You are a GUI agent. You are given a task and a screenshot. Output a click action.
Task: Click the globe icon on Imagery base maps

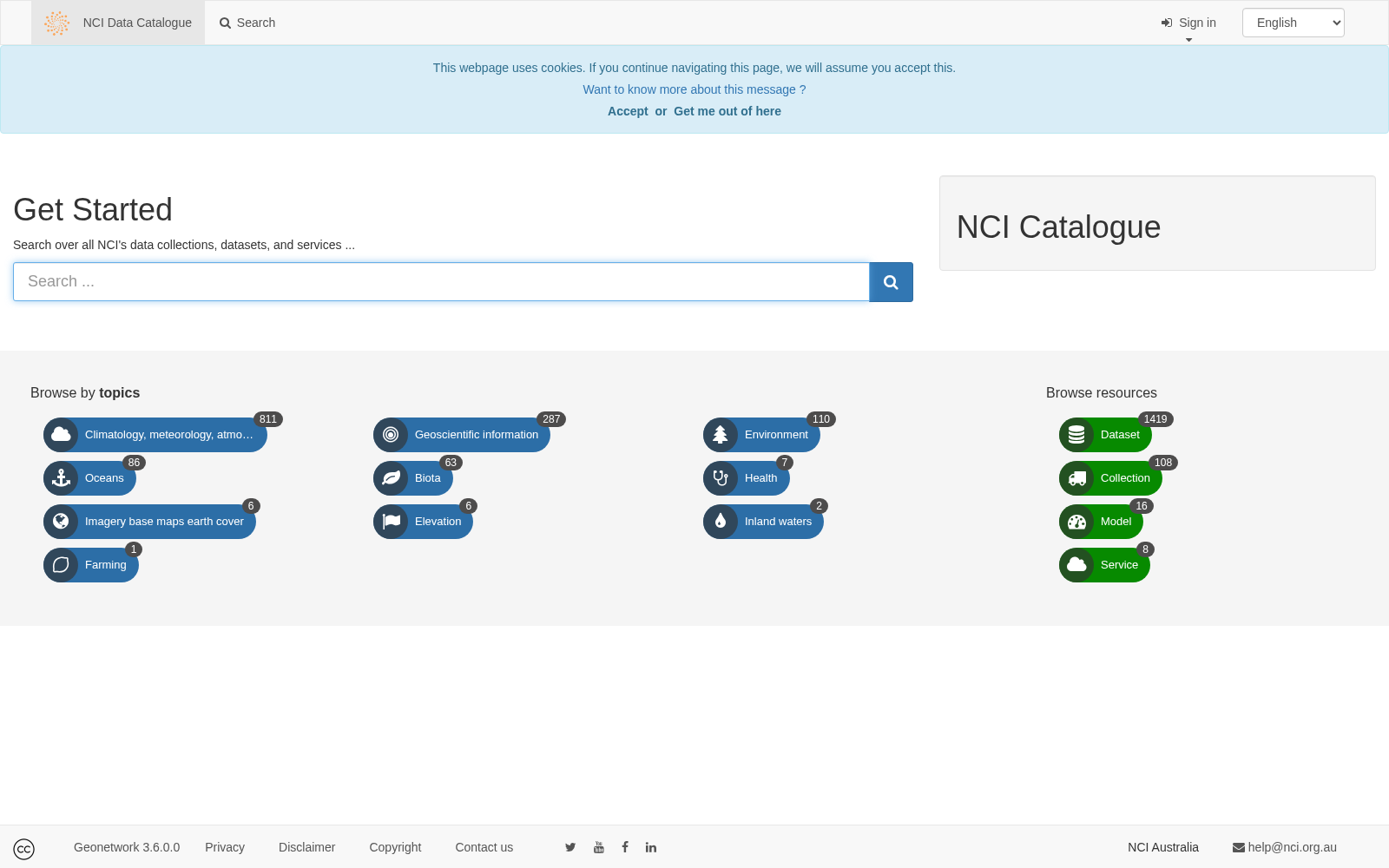(61, 522)
